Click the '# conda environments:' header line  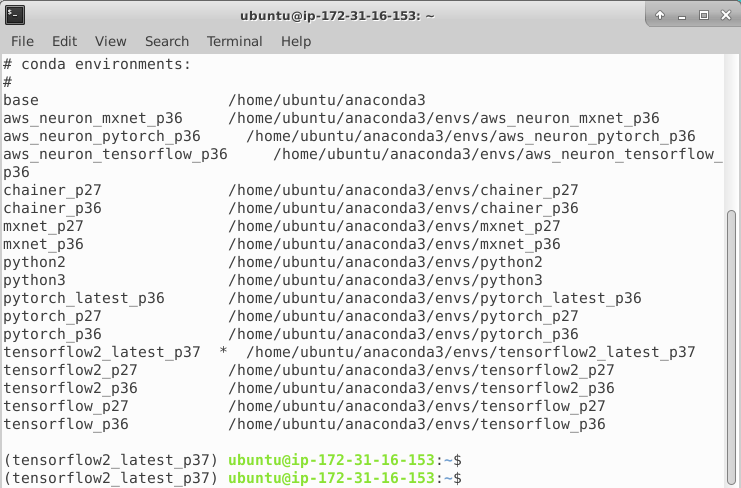97,64
